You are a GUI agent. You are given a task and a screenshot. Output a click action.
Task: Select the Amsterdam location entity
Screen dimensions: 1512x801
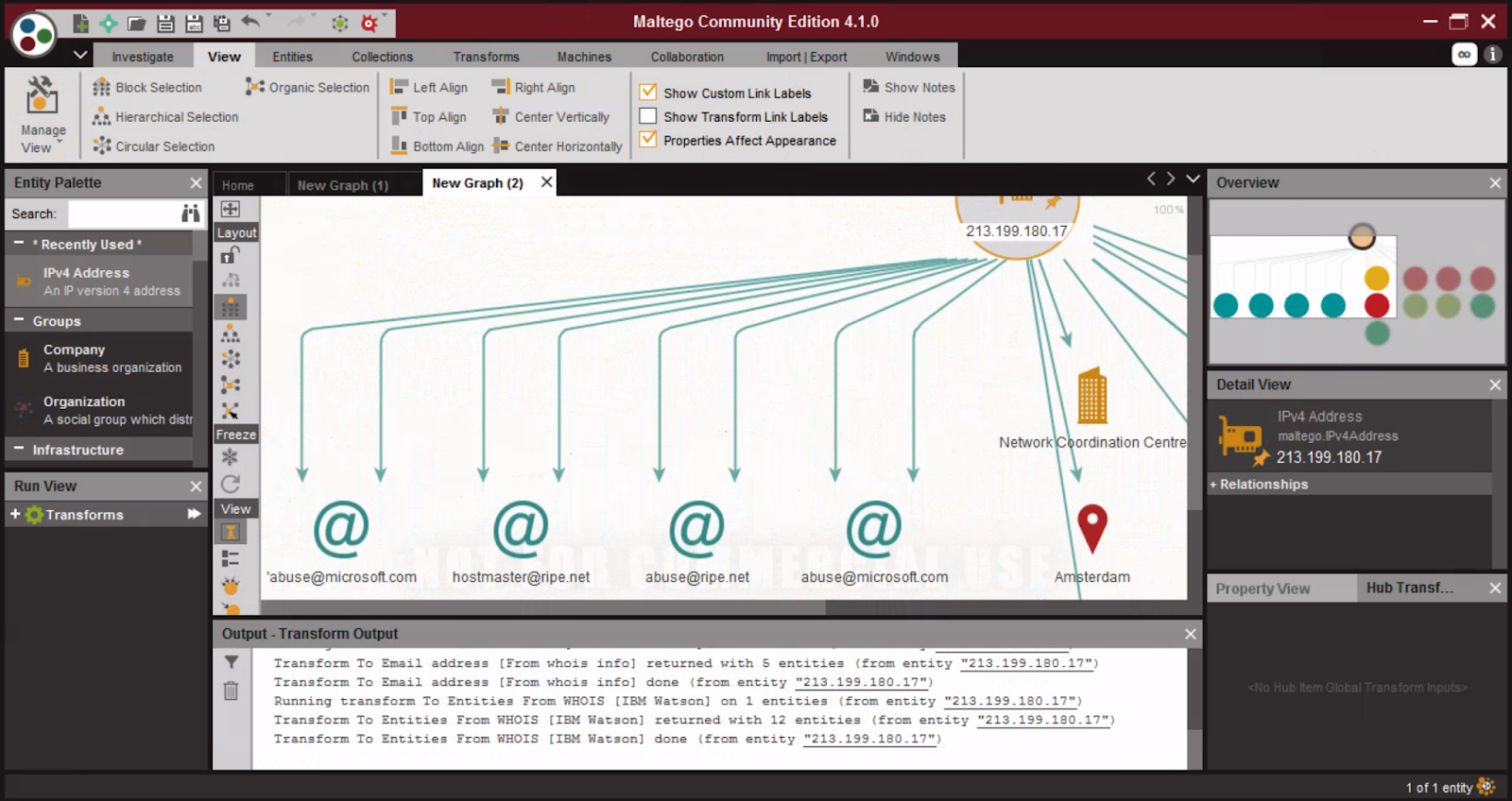(x=1092, y=543)
